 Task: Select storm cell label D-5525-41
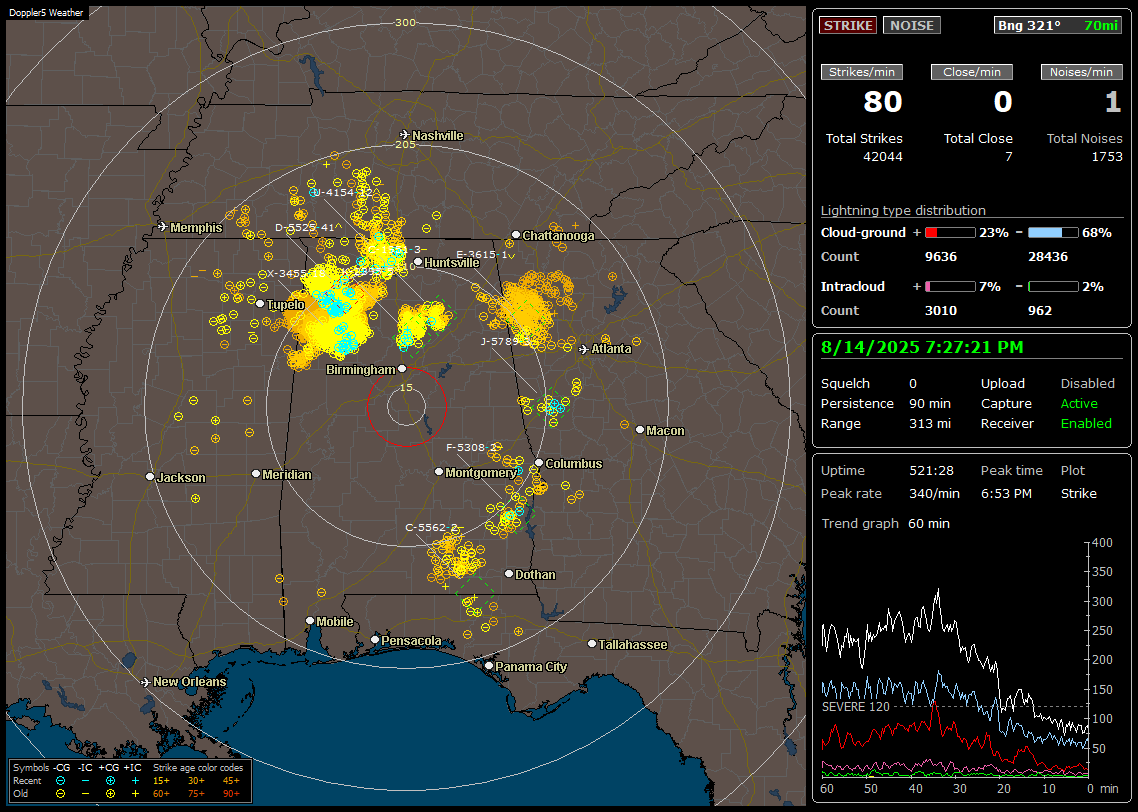306,227
